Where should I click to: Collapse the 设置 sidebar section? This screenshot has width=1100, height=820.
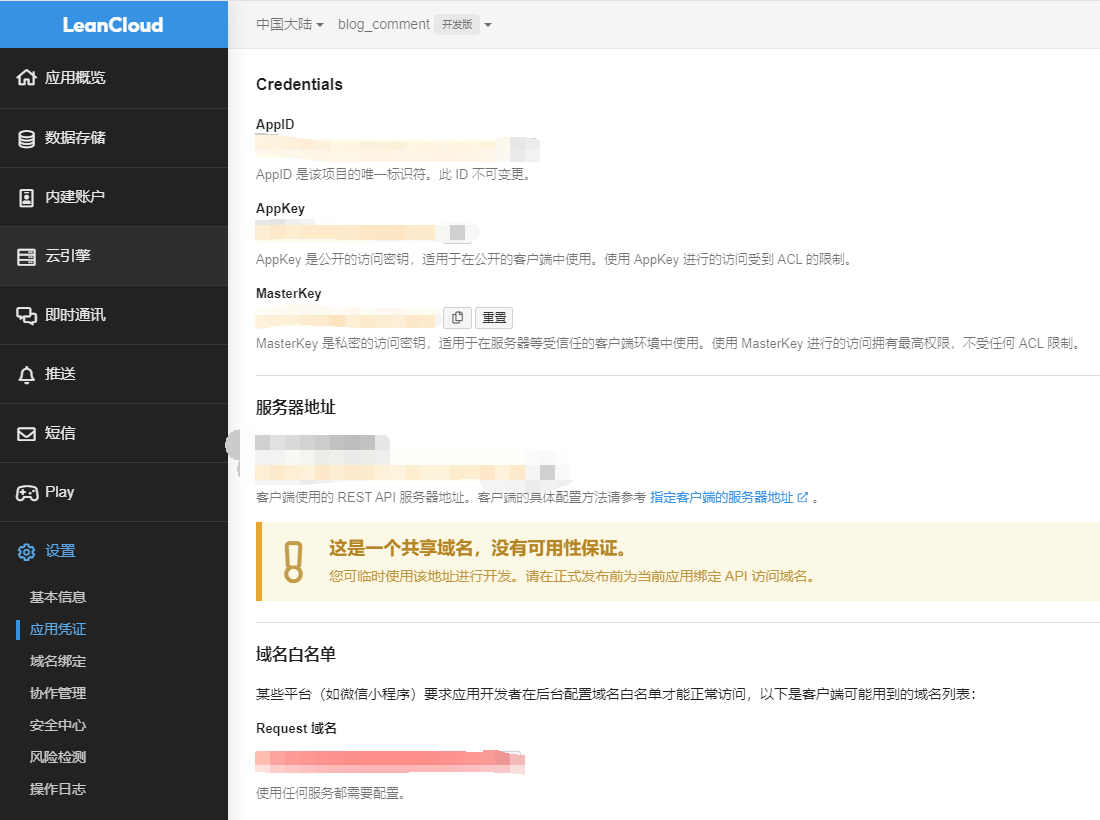(114, 551)
